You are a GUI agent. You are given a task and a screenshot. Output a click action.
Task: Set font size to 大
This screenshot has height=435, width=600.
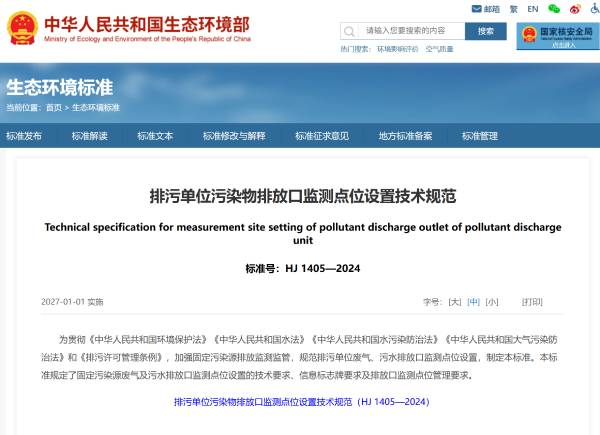(455, 302)
